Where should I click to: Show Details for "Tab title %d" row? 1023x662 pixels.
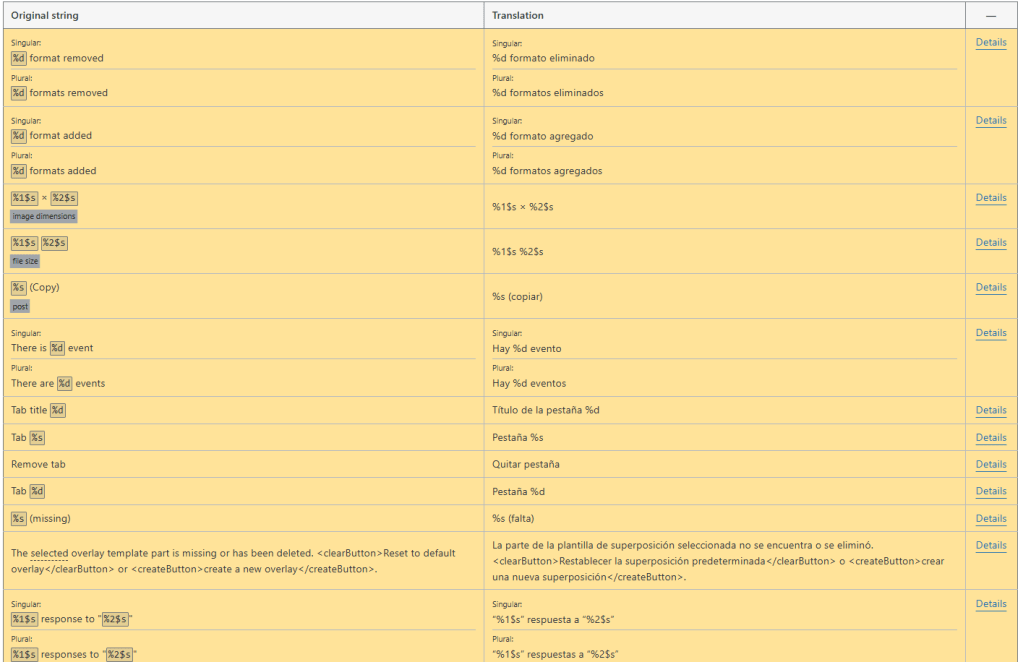[x=990, y=410]
